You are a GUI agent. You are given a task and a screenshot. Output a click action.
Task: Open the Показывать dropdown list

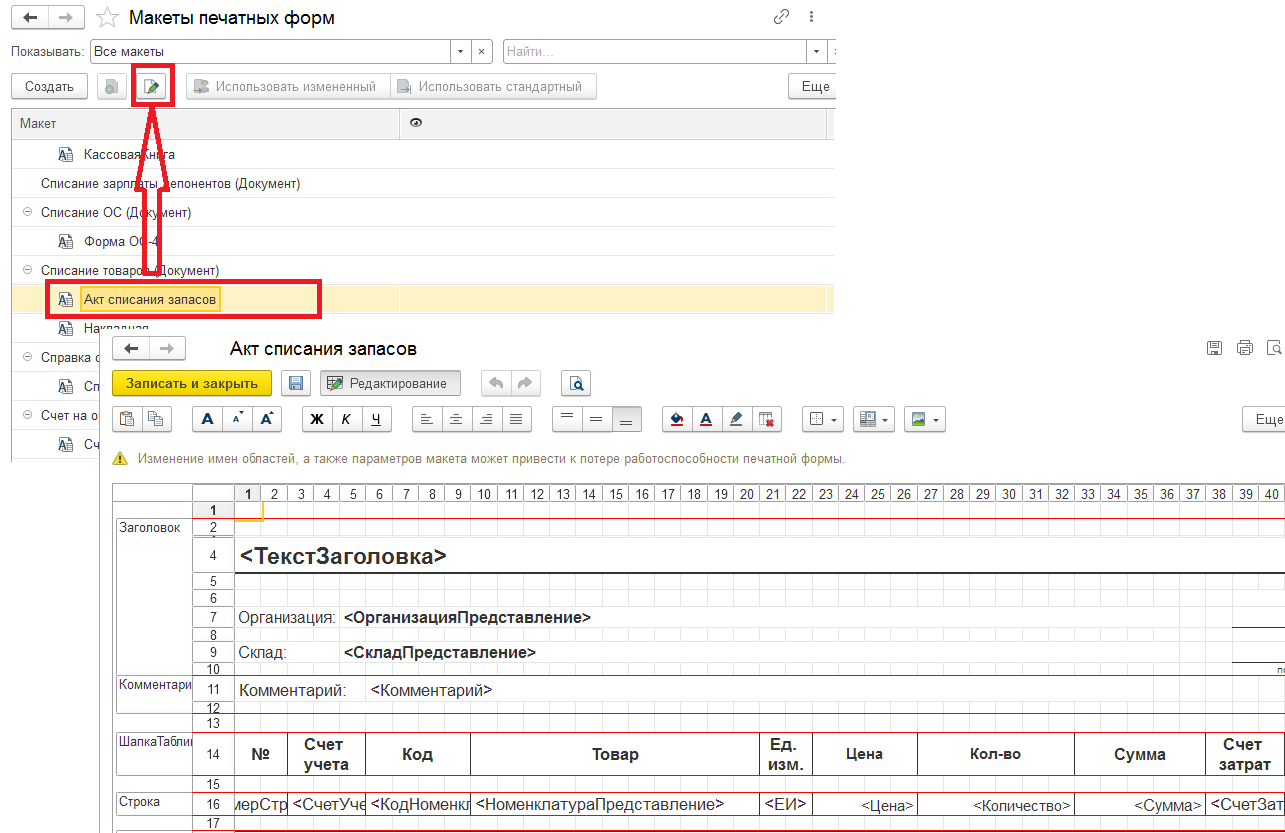point(460,51)
